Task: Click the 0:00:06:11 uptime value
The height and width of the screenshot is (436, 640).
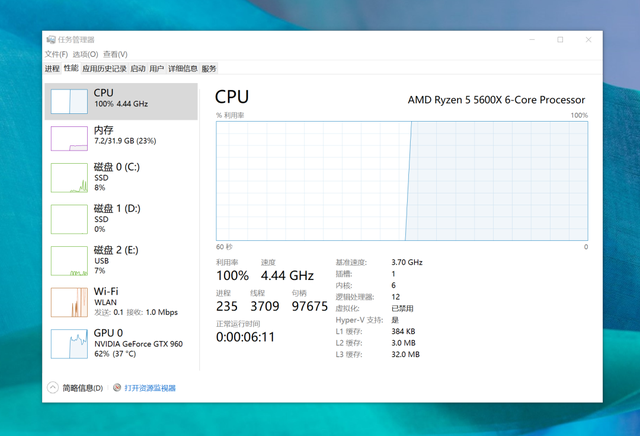Action: tap(245, 337)
